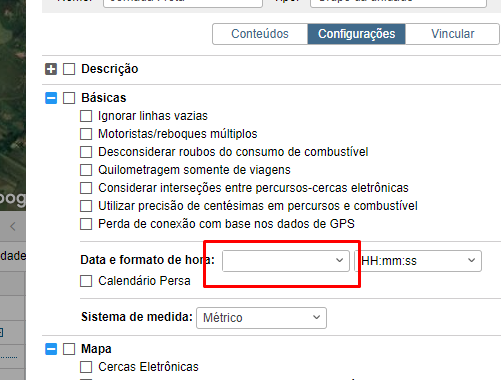Toggle Calendário Persa checkbox

(x=86, y=281)
